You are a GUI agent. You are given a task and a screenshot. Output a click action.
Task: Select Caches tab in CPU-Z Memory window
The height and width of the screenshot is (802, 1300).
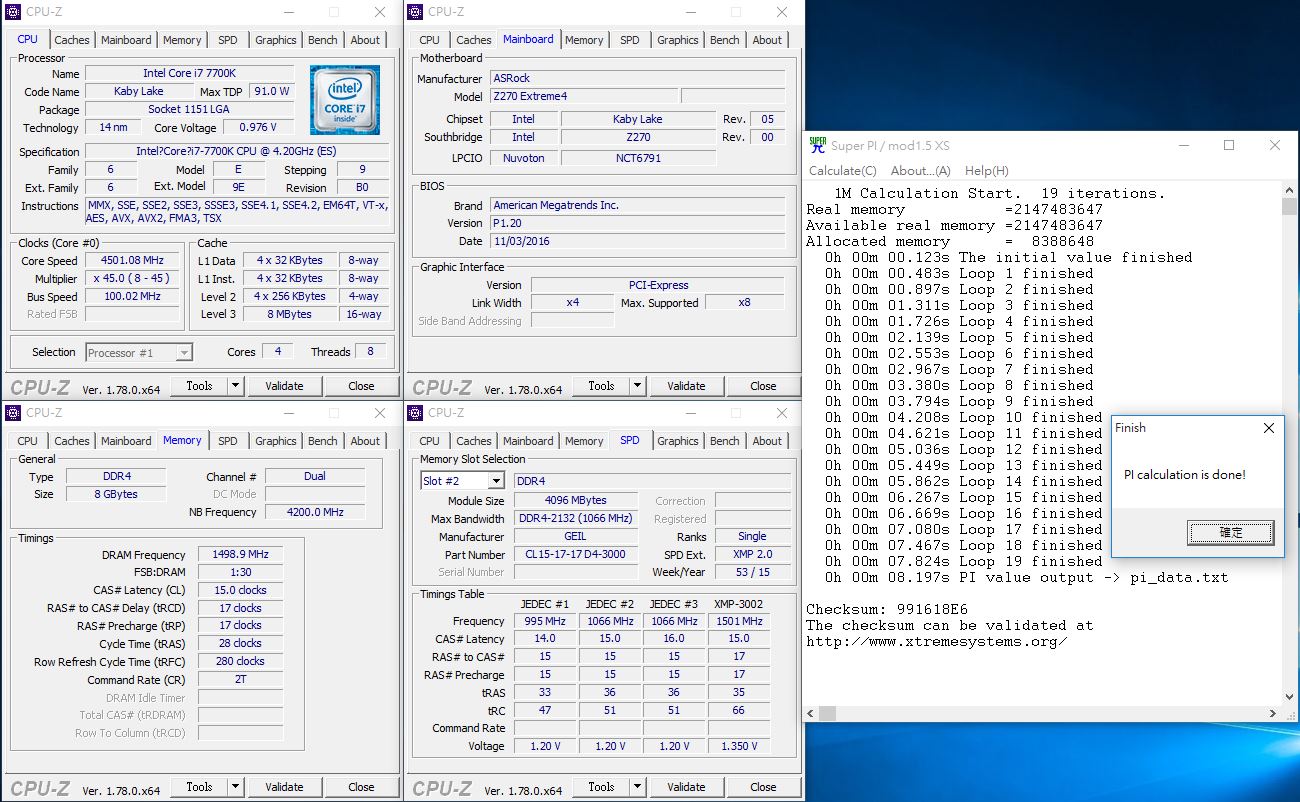(72, 441)
